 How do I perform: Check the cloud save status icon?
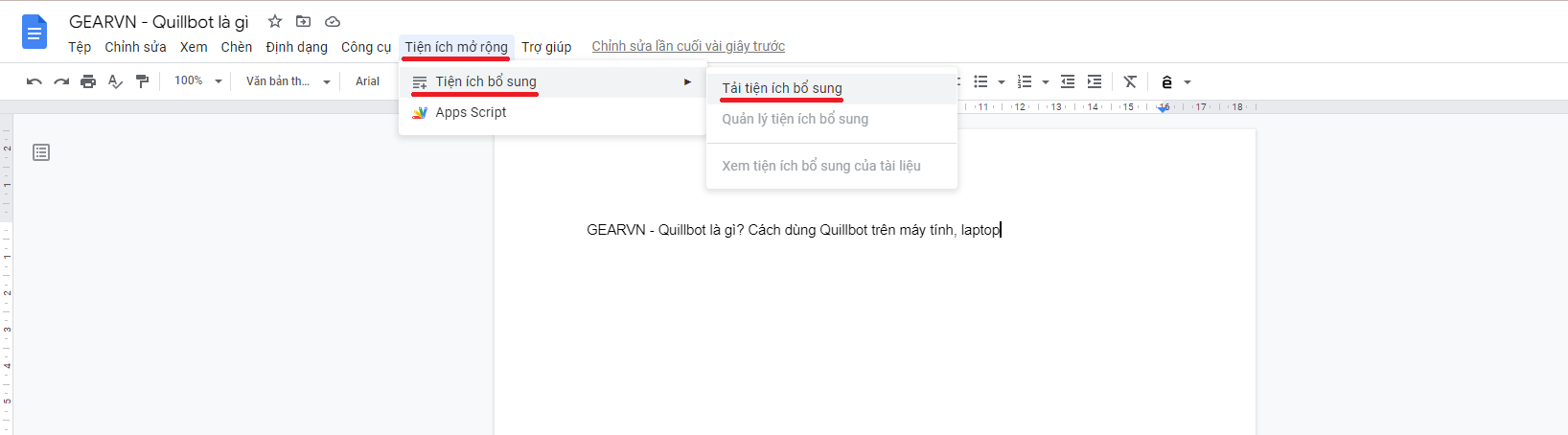[333, 21]
